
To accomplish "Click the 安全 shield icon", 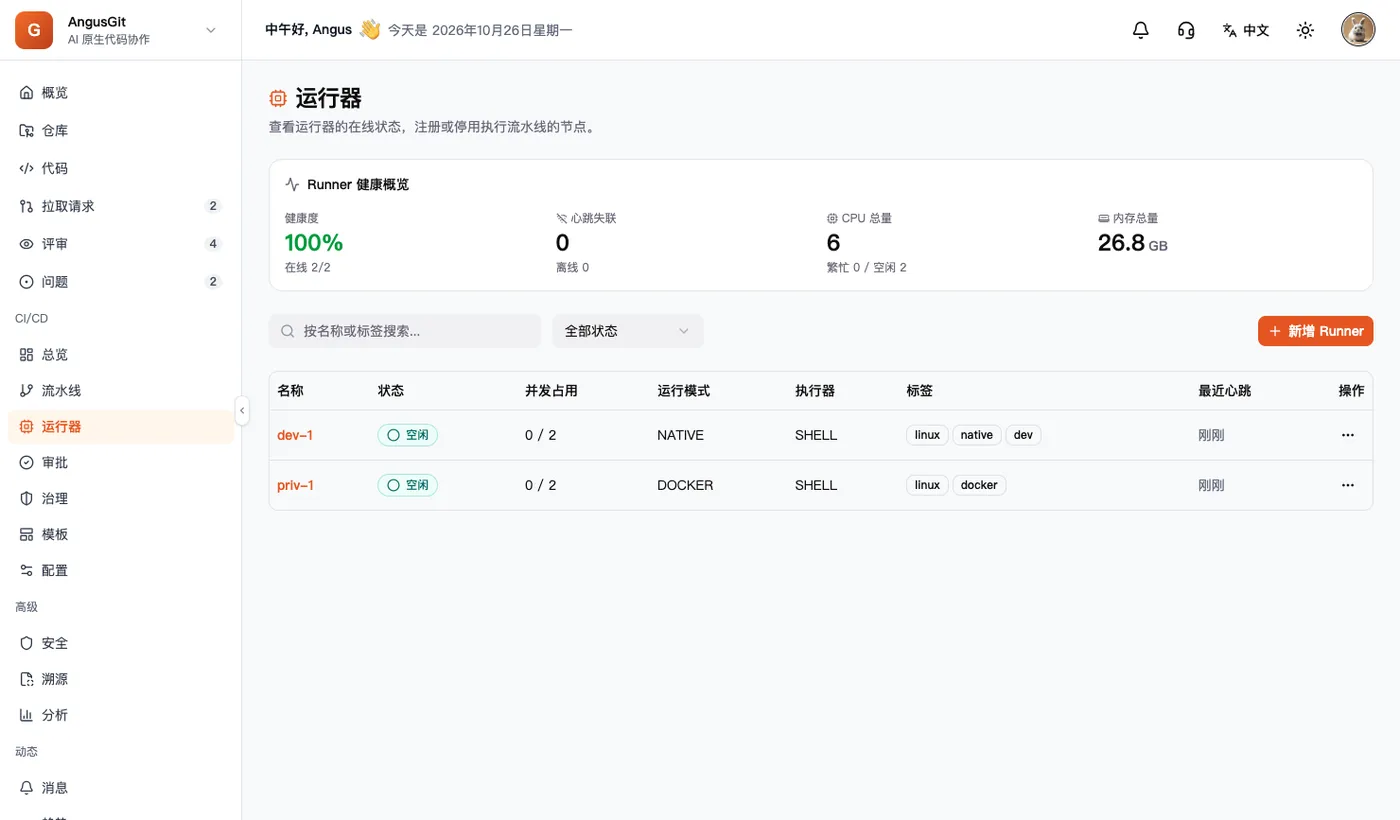I will (27, 643).
